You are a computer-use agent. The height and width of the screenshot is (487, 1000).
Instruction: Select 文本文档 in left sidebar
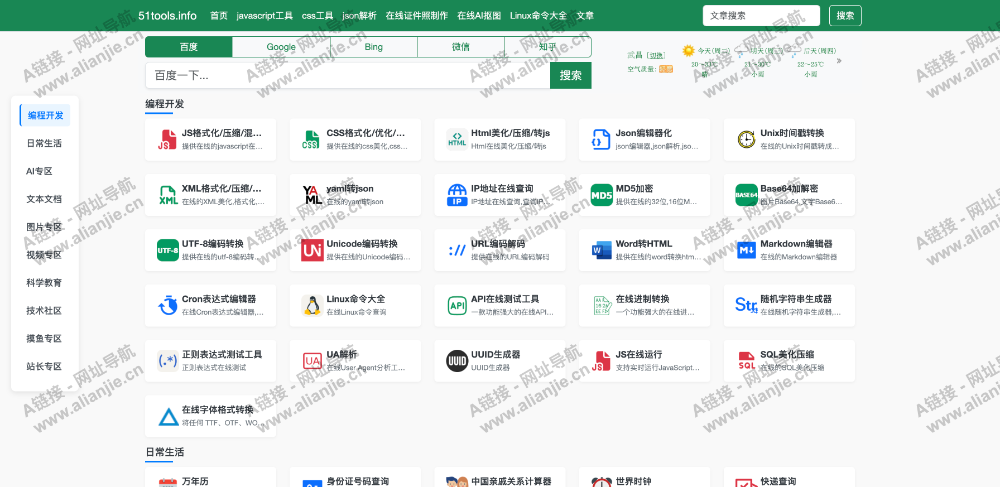[45, 199]
